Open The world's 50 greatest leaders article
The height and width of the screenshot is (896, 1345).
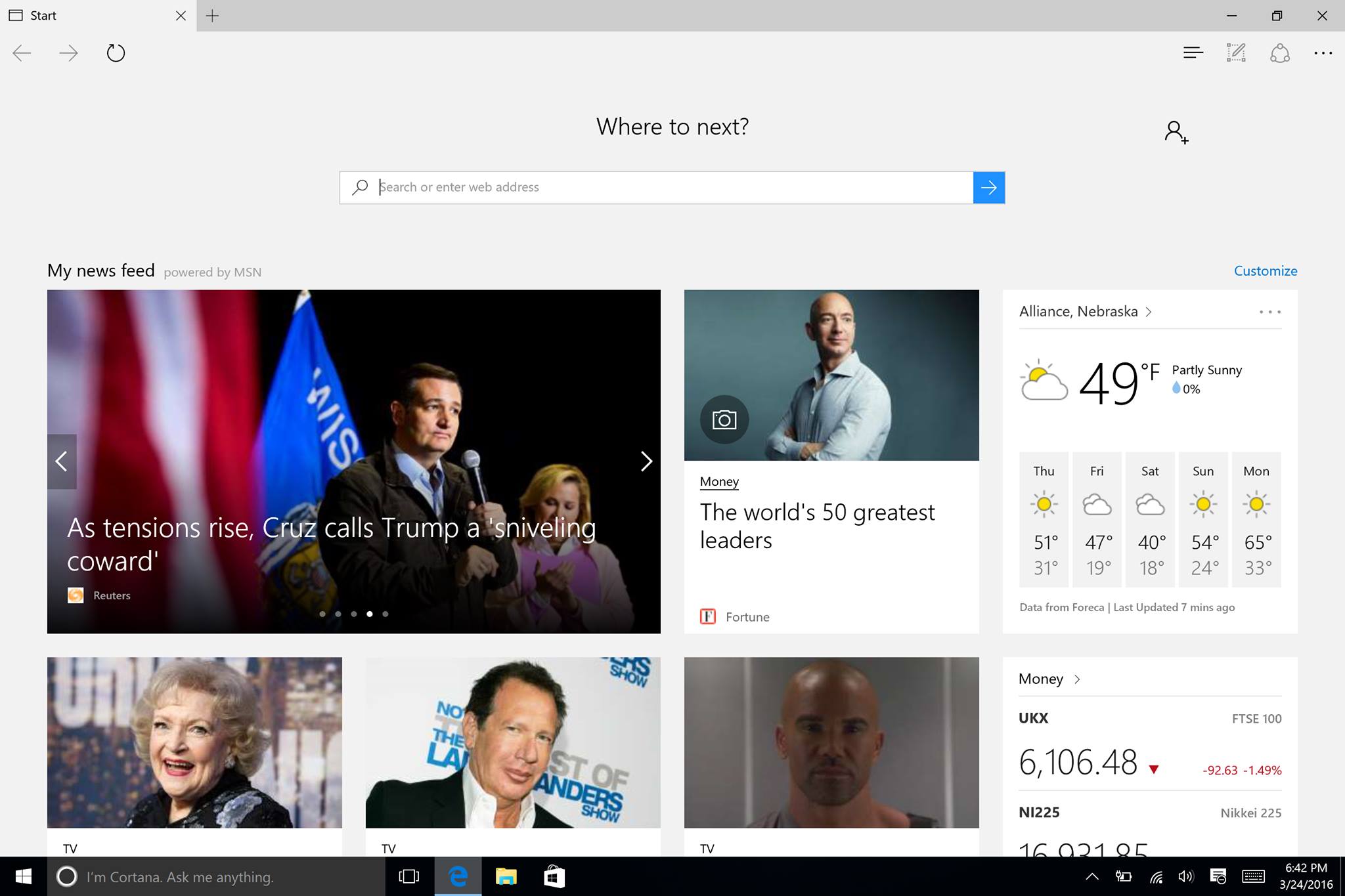[817, 526]
